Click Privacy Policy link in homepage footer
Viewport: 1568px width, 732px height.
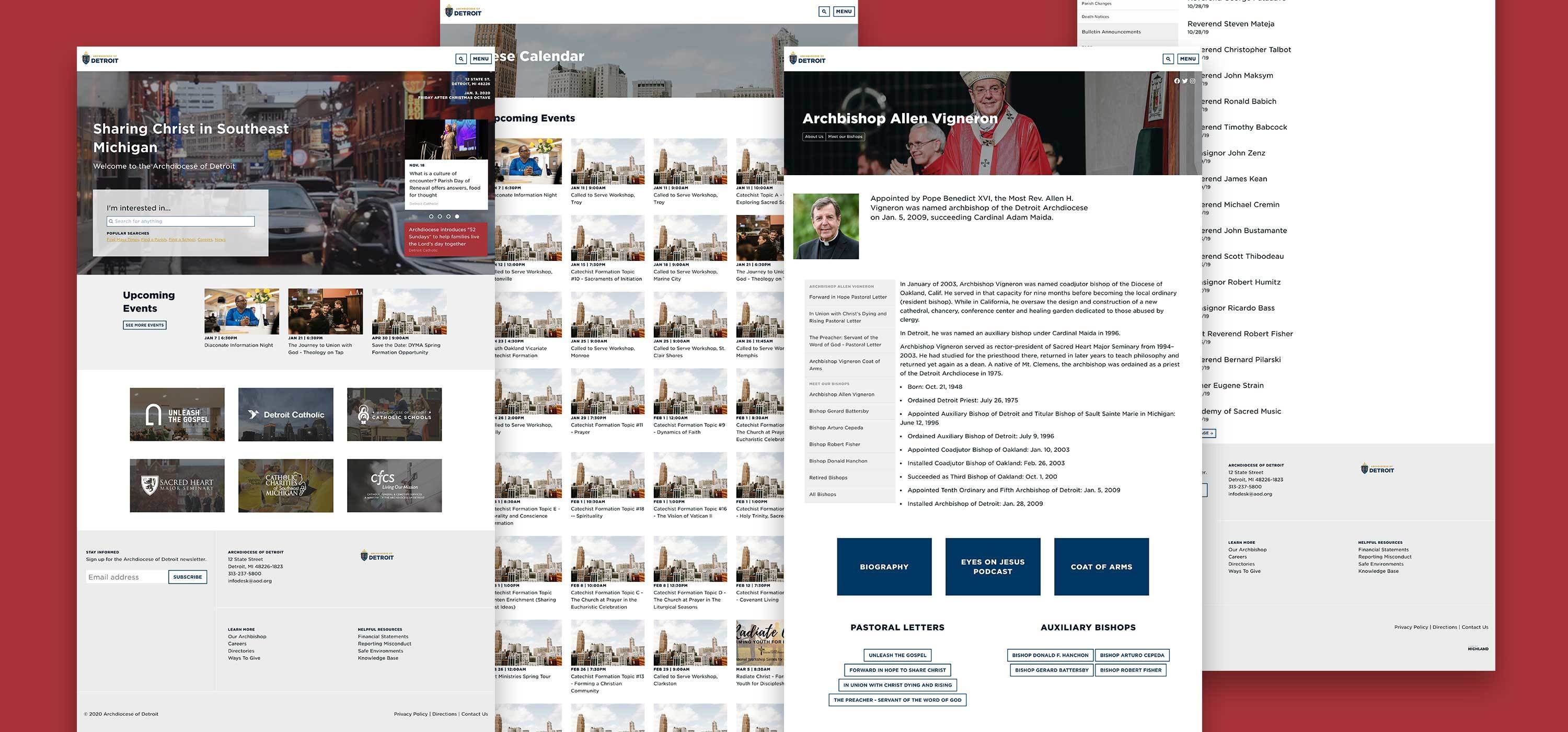pyautogui.click(x=410, y=714)
